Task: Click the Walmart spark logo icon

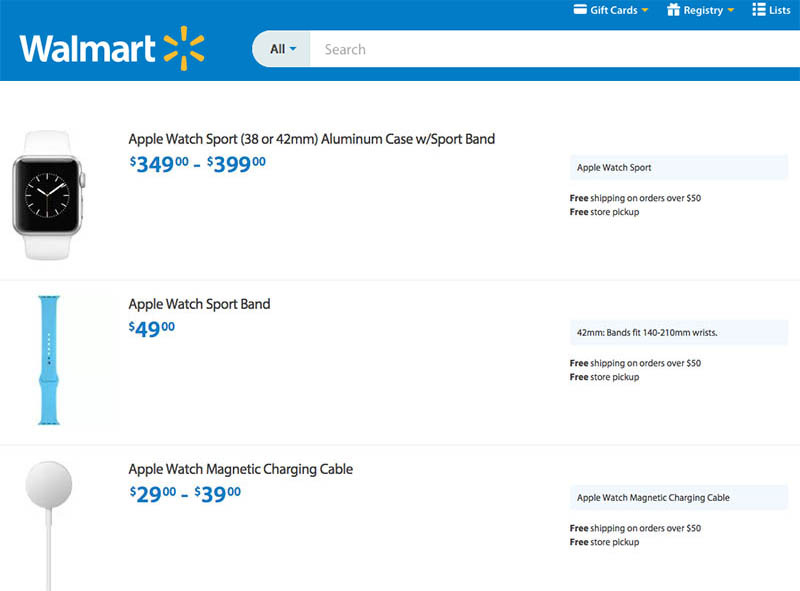Action: pyautogui.click(x=184, y=48)
